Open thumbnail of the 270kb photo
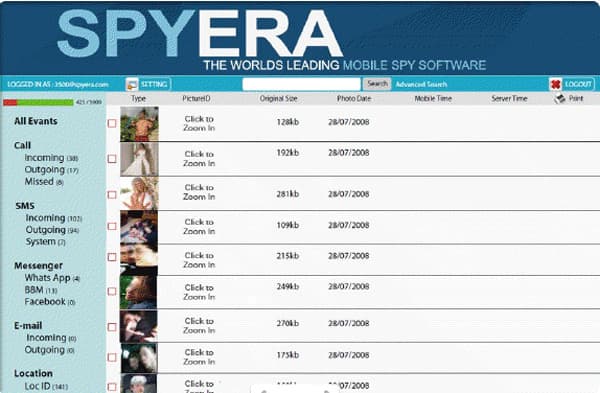The height and width of the screenshot is (393, 600). point(139,326)
